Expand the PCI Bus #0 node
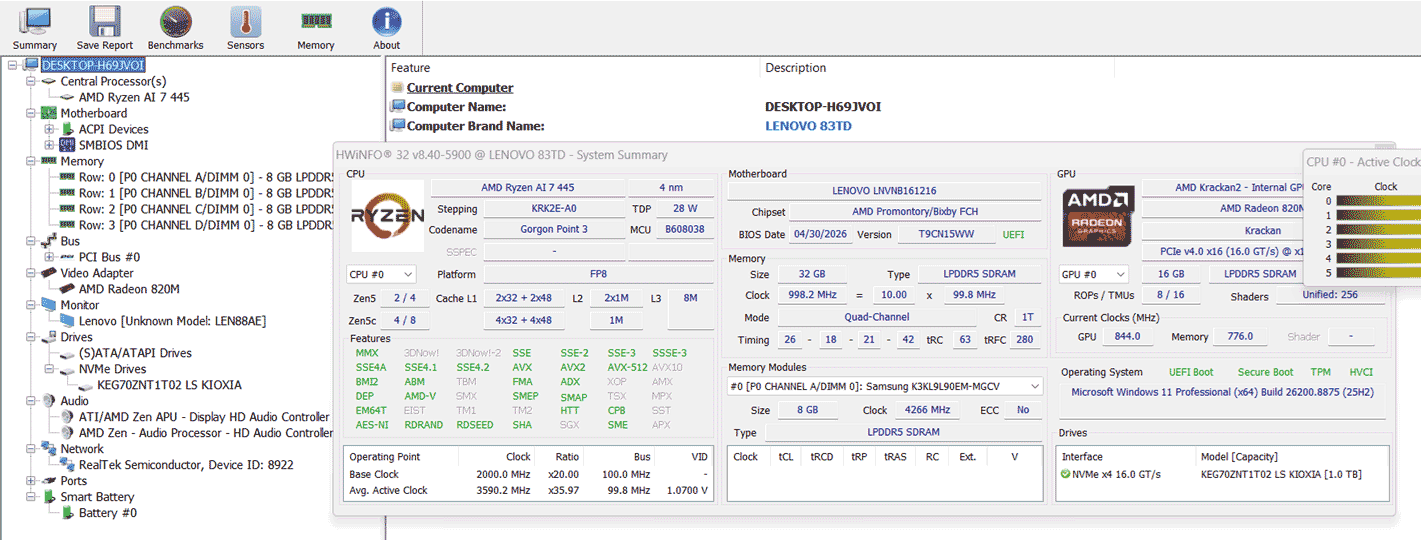 click(50, 257)
